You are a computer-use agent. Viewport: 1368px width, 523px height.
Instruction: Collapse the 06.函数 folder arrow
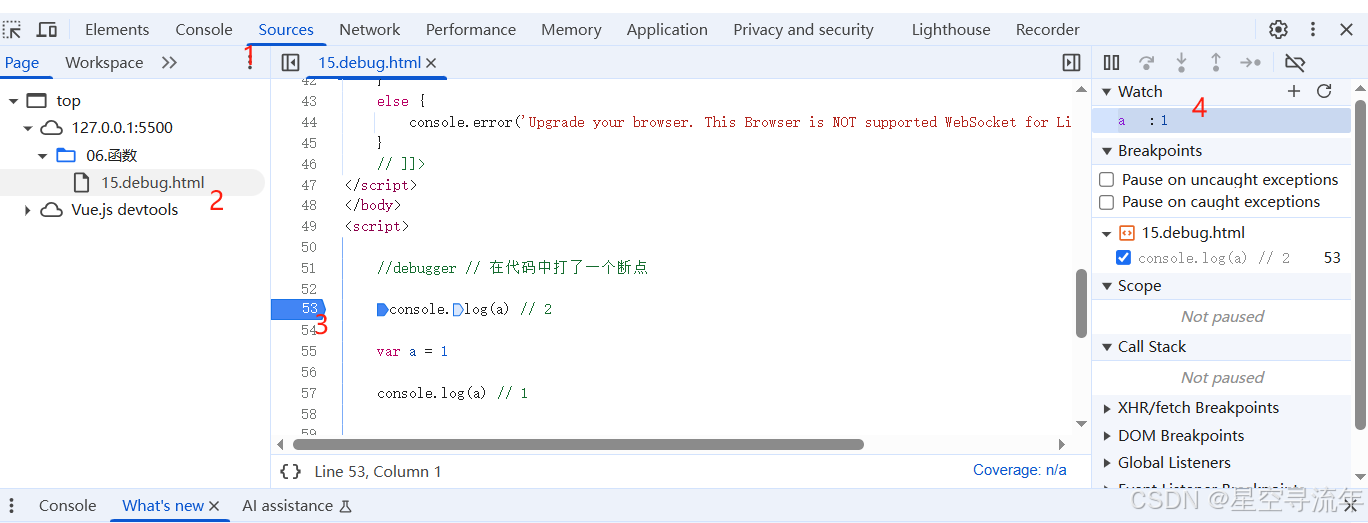coord(43,155)
